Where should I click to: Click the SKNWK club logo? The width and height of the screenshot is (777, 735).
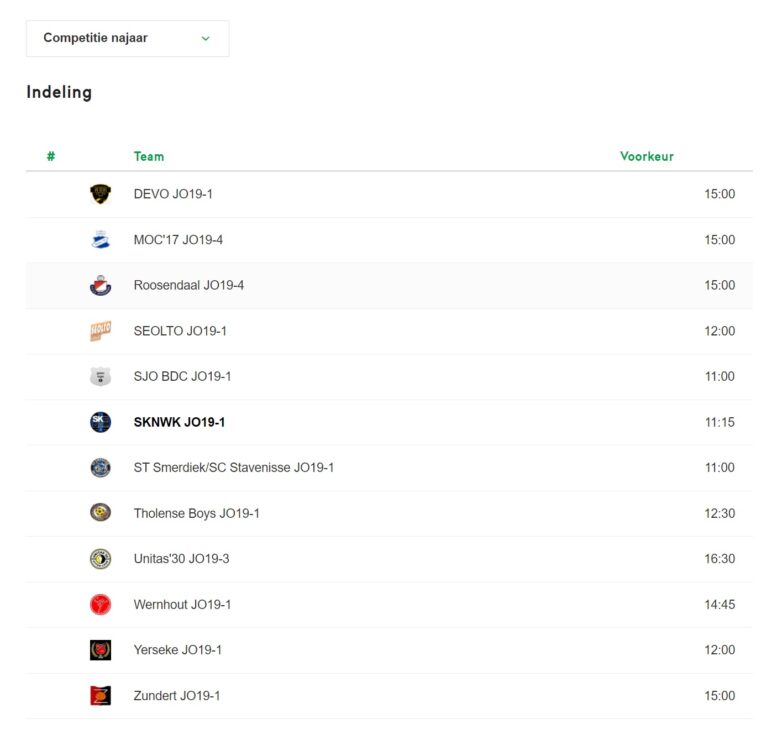[100, 422]
